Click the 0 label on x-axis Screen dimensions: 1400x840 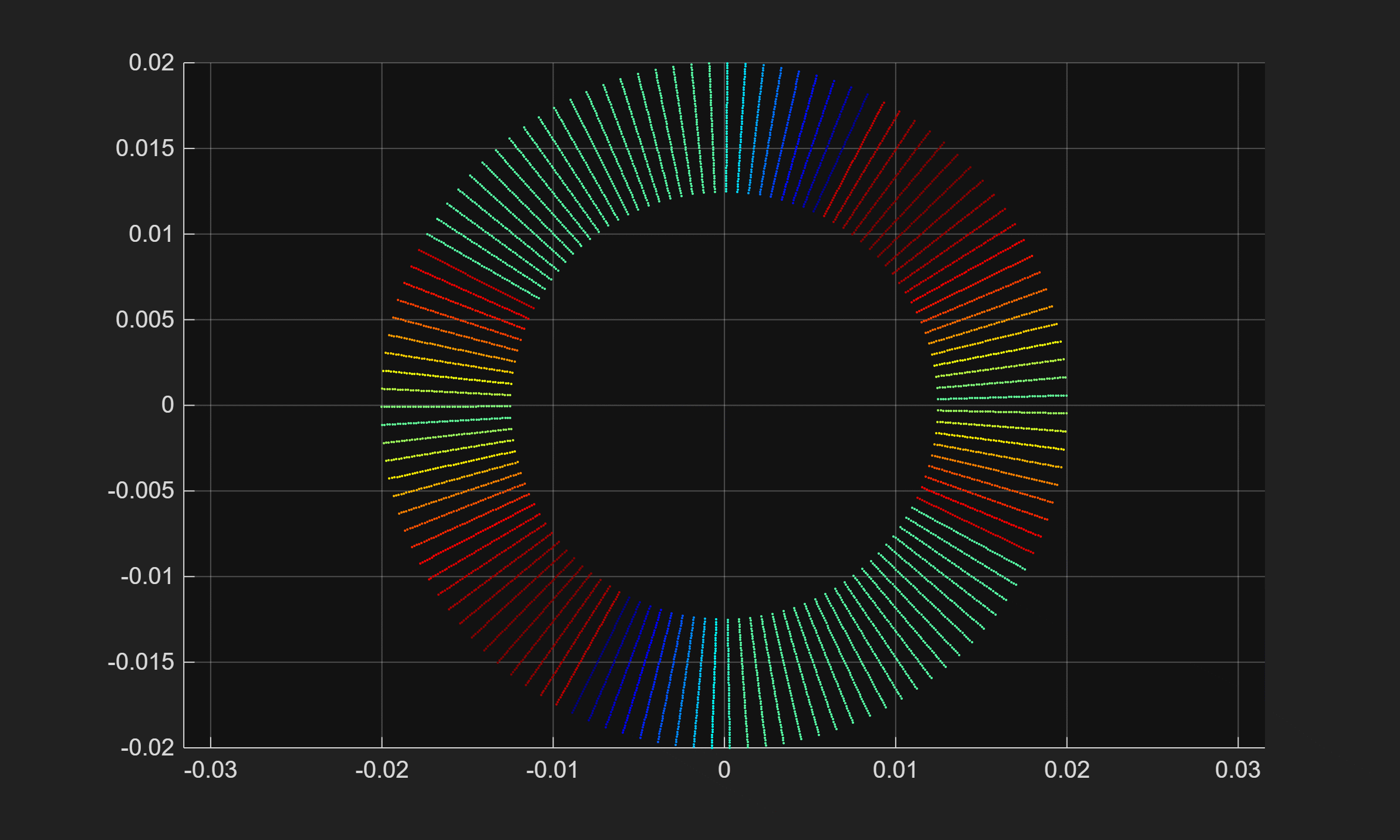[x=724, y=770]
